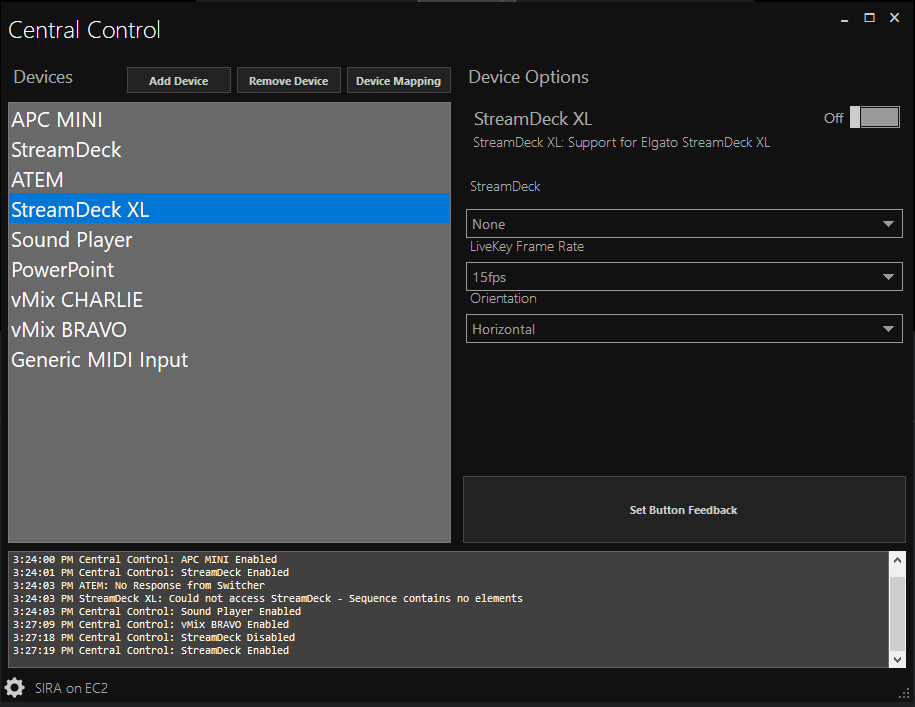Select vMix CHARLIE device

point(230,300)
